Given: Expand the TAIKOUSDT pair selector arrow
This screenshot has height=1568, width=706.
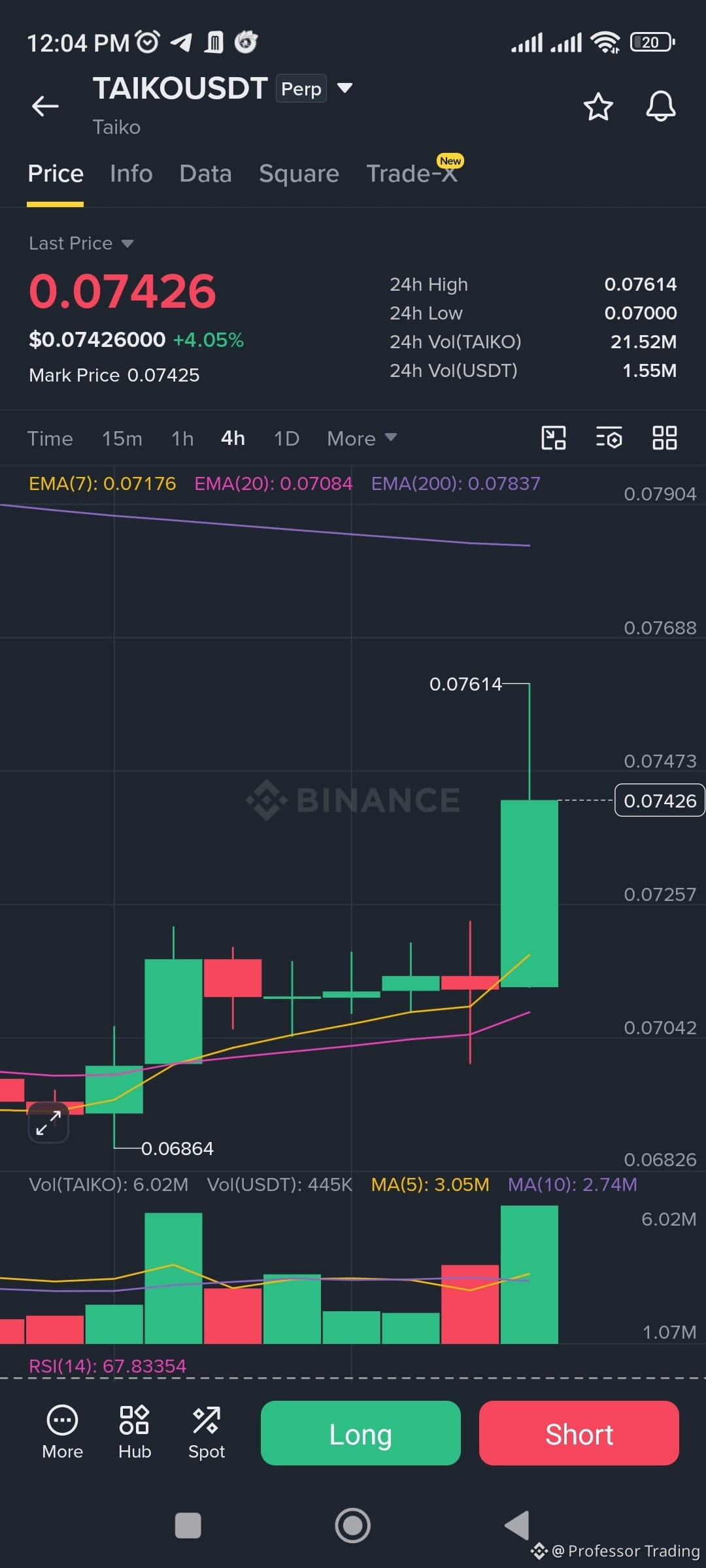Looking at the screenshot, I should (345, 88).
